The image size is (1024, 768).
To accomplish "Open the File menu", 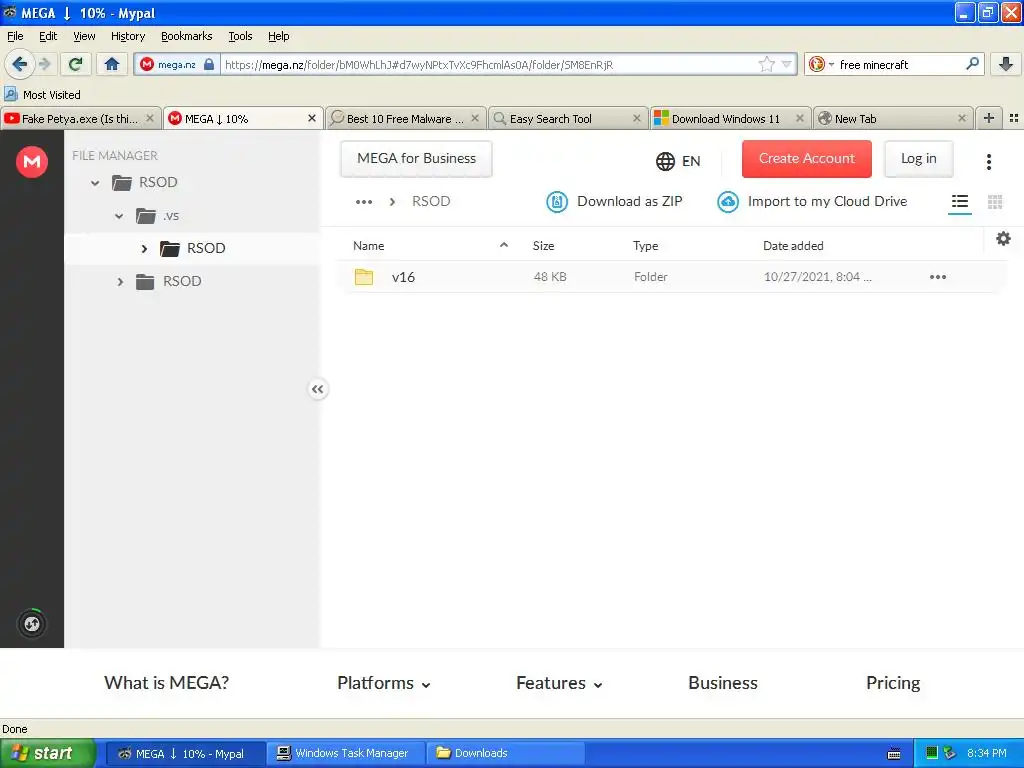I will tap(15, 36).
